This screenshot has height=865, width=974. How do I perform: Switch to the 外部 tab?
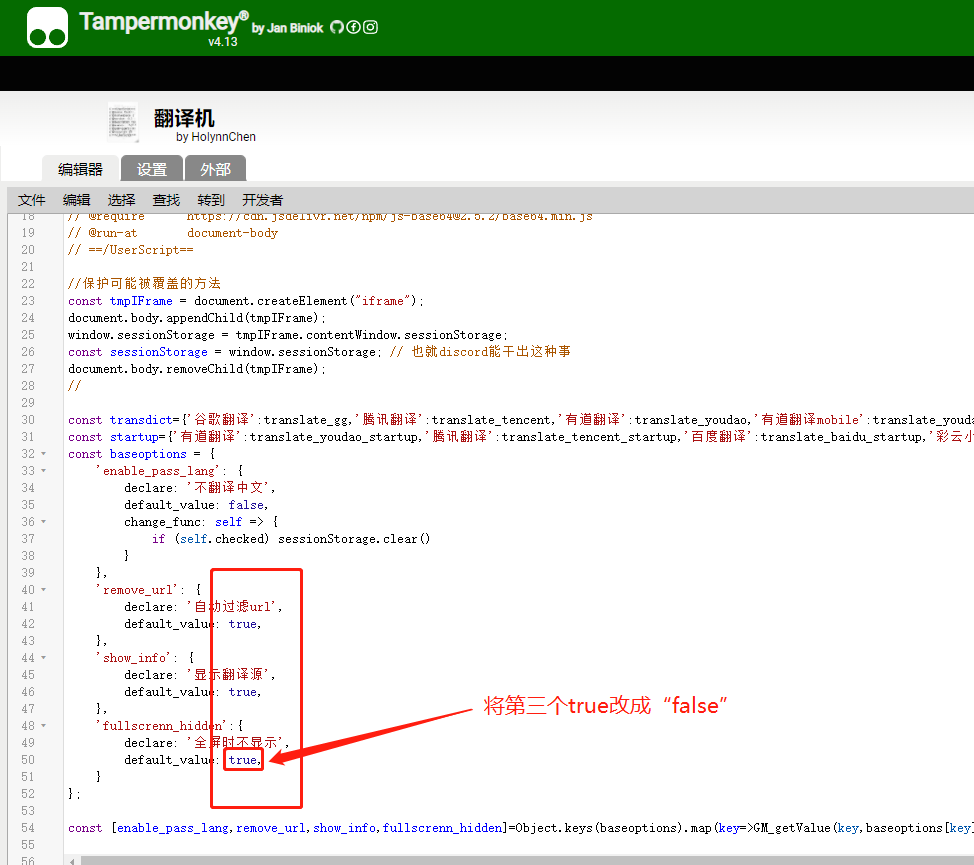216,169
